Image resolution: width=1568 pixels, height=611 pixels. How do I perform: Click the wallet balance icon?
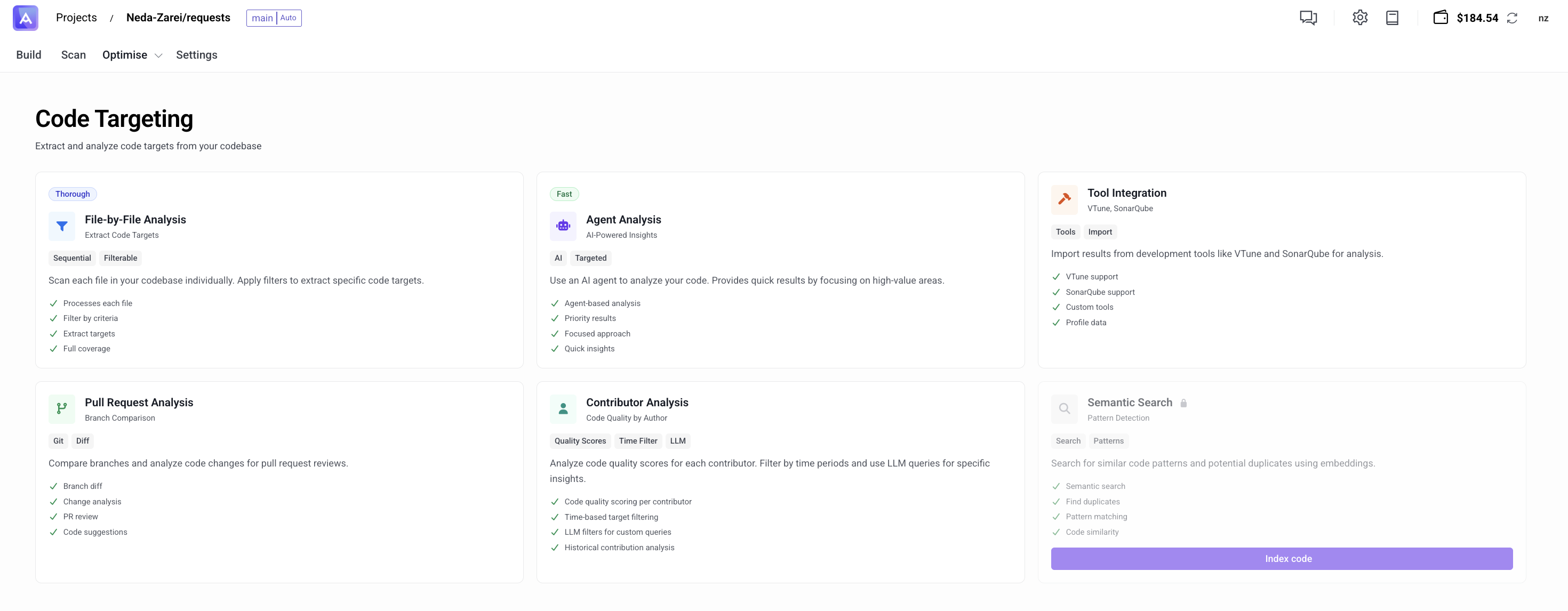(x=1440, y=18)
